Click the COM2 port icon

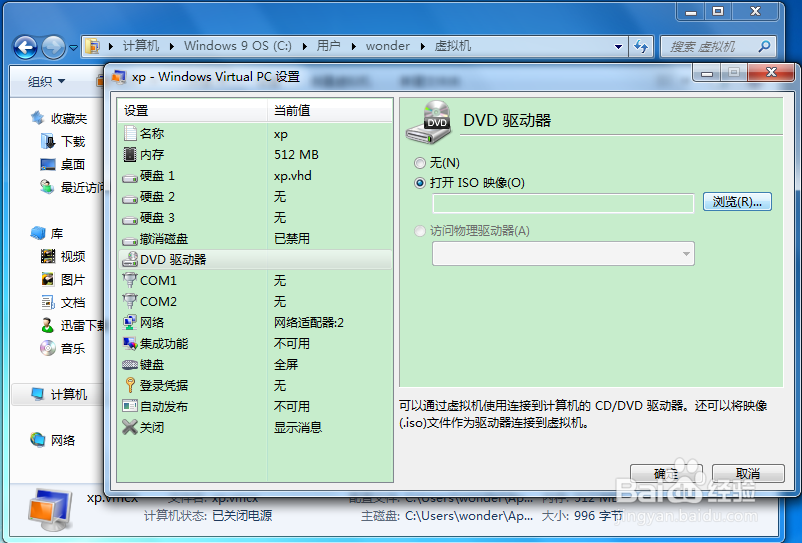click(130, 302)
